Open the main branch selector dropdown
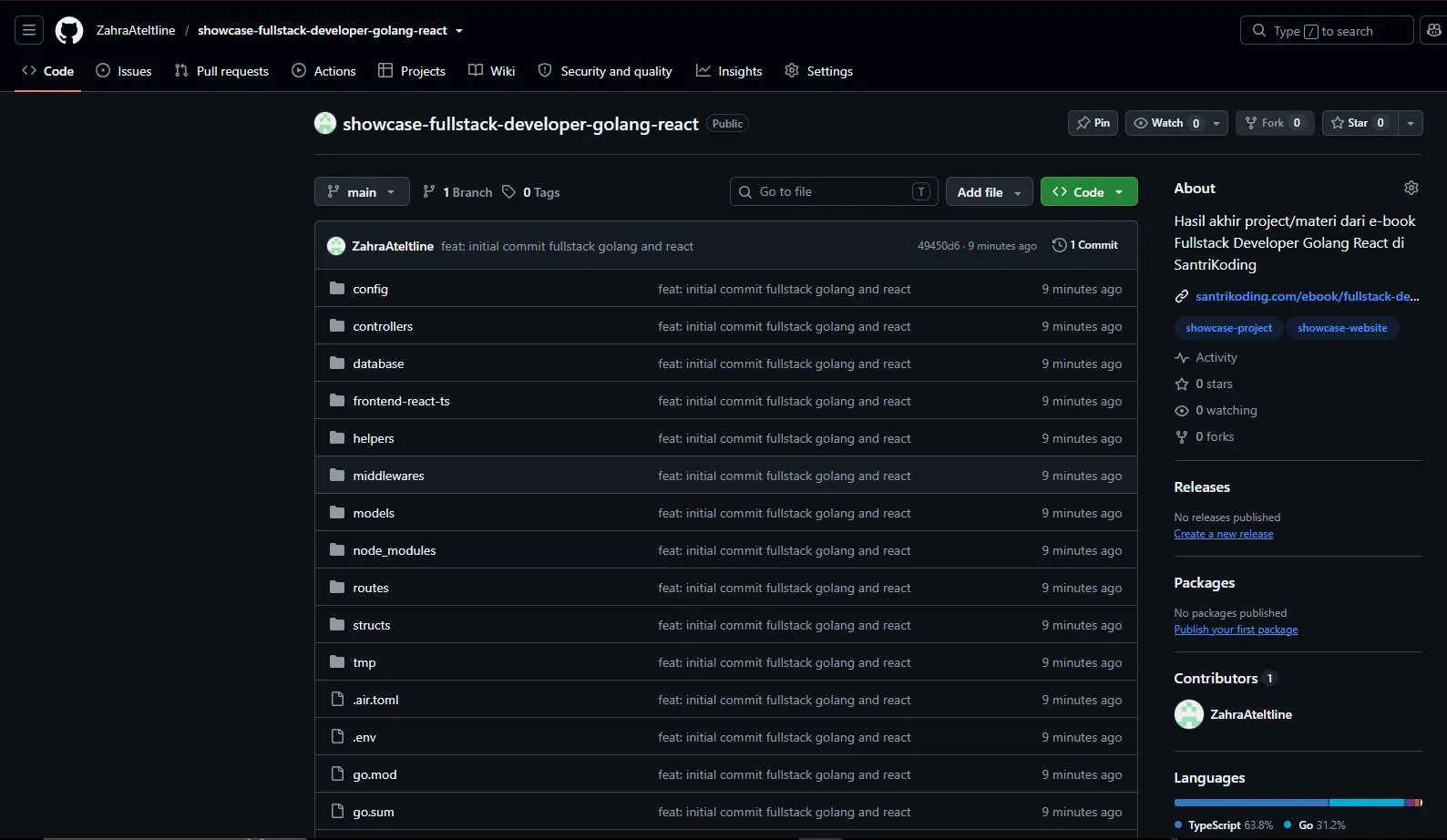Screen dimensions: 1447x840 pyautogui.click(x=362, y=191)
